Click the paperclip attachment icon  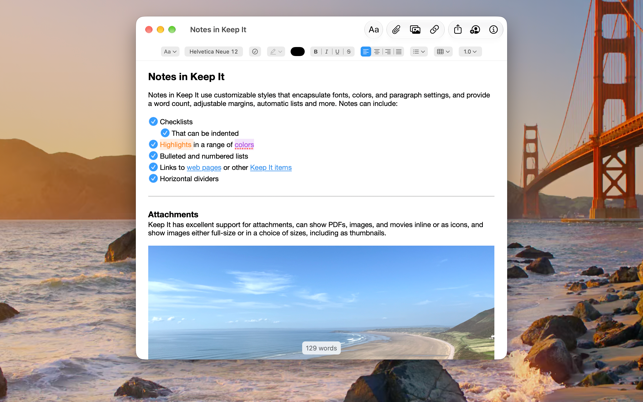click(x=396, y=30)
